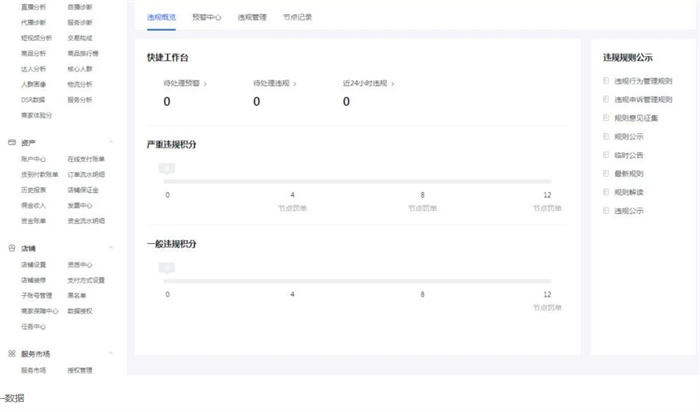Open 历史报表 in the sidebar
Viewport: 700px width, 412px height.
pos(33,190)
